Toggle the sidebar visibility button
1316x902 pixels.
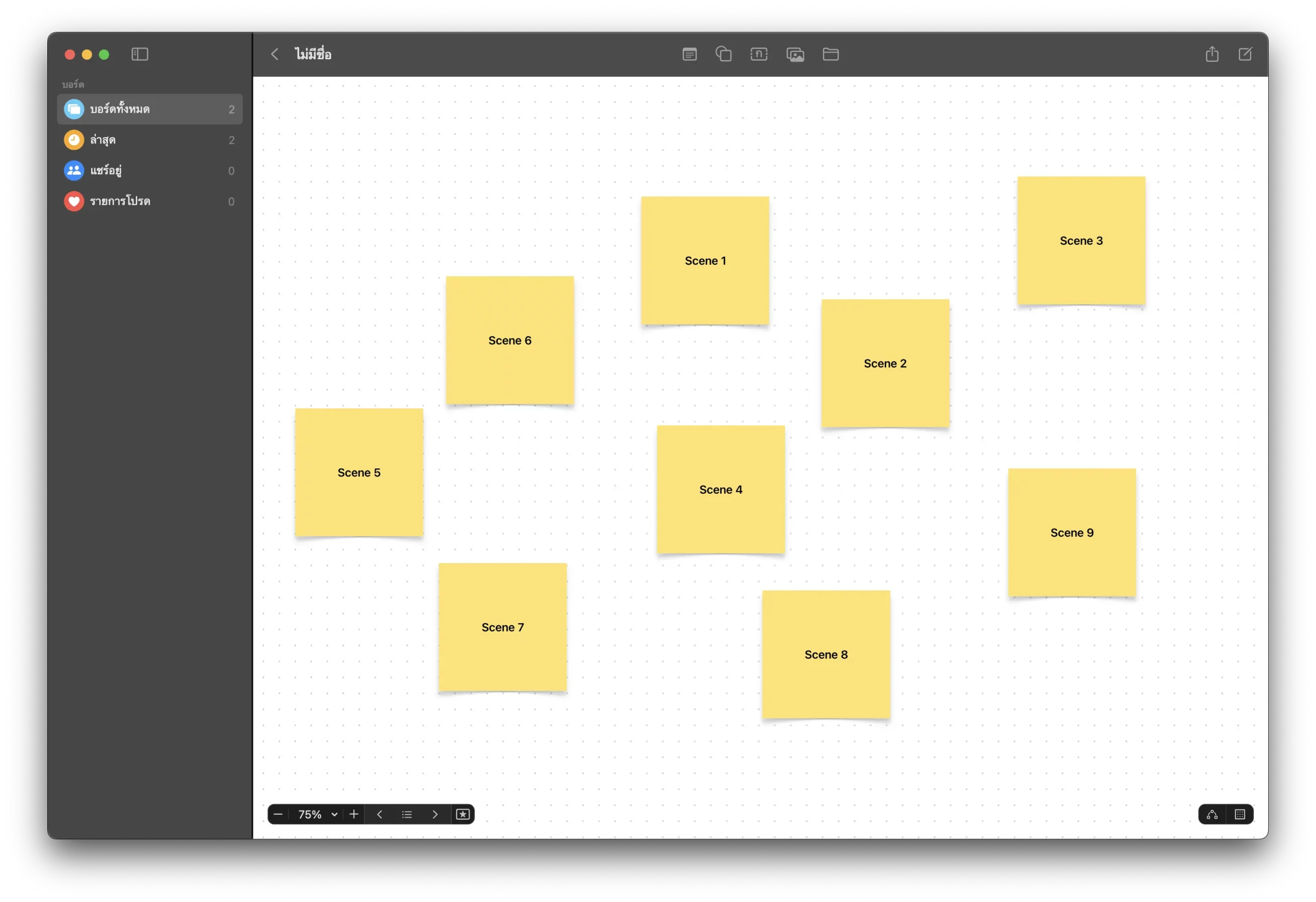pos(139,55)
